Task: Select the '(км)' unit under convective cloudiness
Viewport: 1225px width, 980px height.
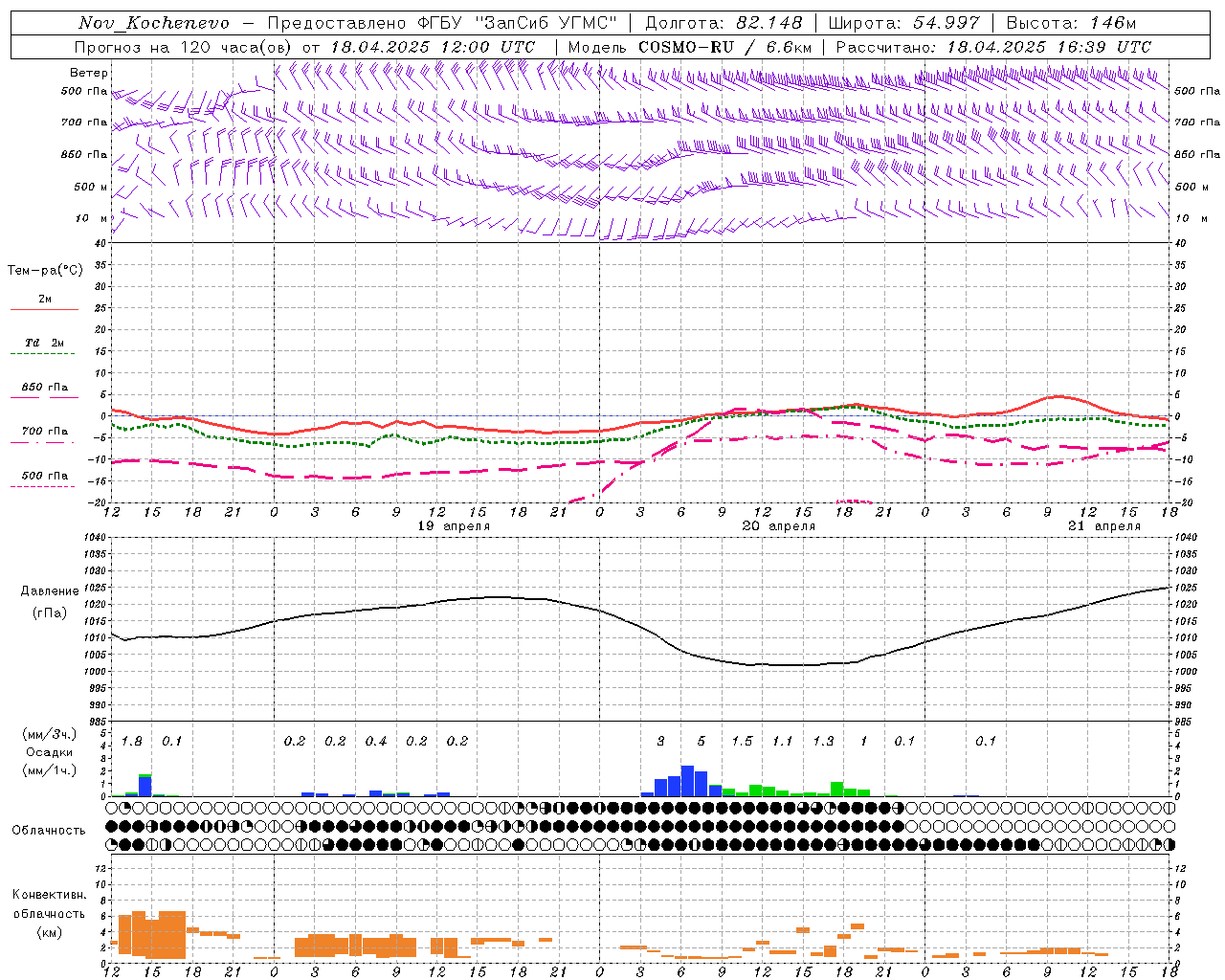Action: [x=49, y=932]
